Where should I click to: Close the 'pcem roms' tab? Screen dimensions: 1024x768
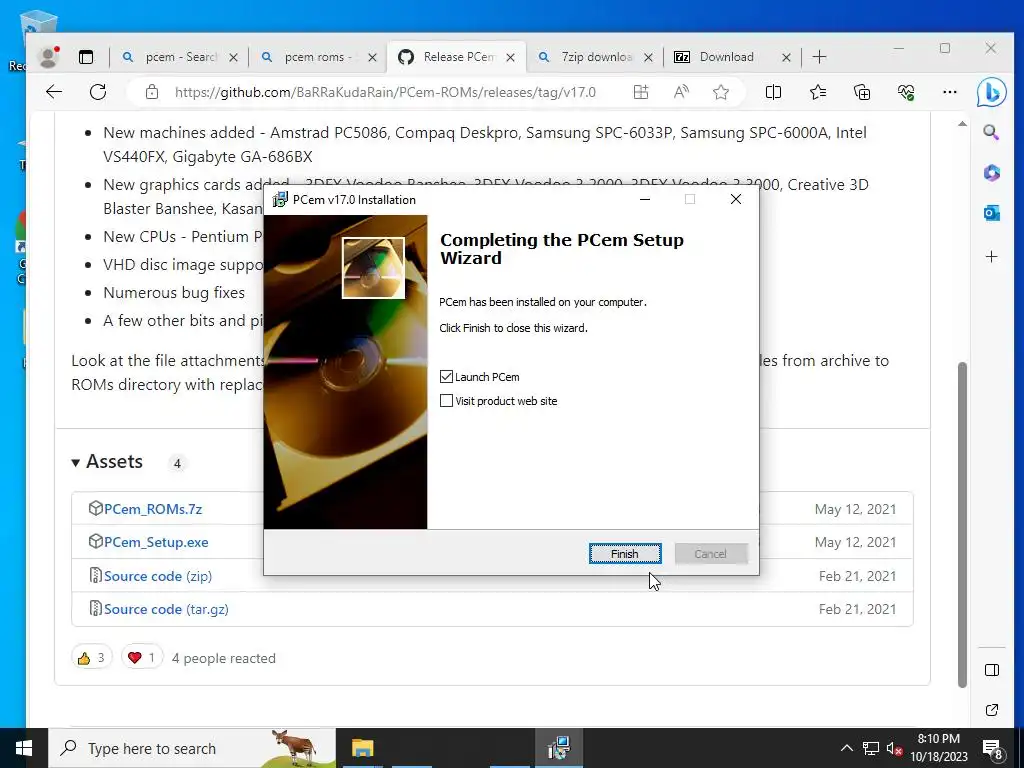click(x=372, y=57)
